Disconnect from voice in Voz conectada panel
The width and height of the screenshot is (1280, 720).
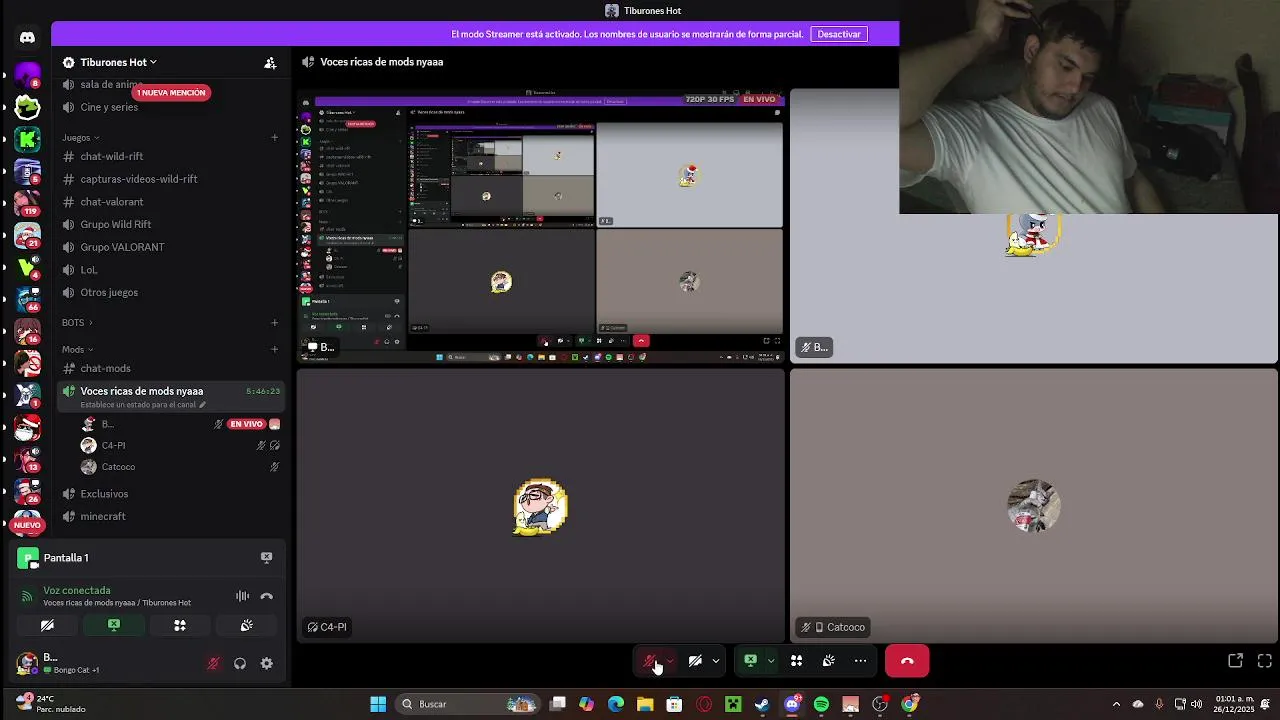tap(266, 596)
